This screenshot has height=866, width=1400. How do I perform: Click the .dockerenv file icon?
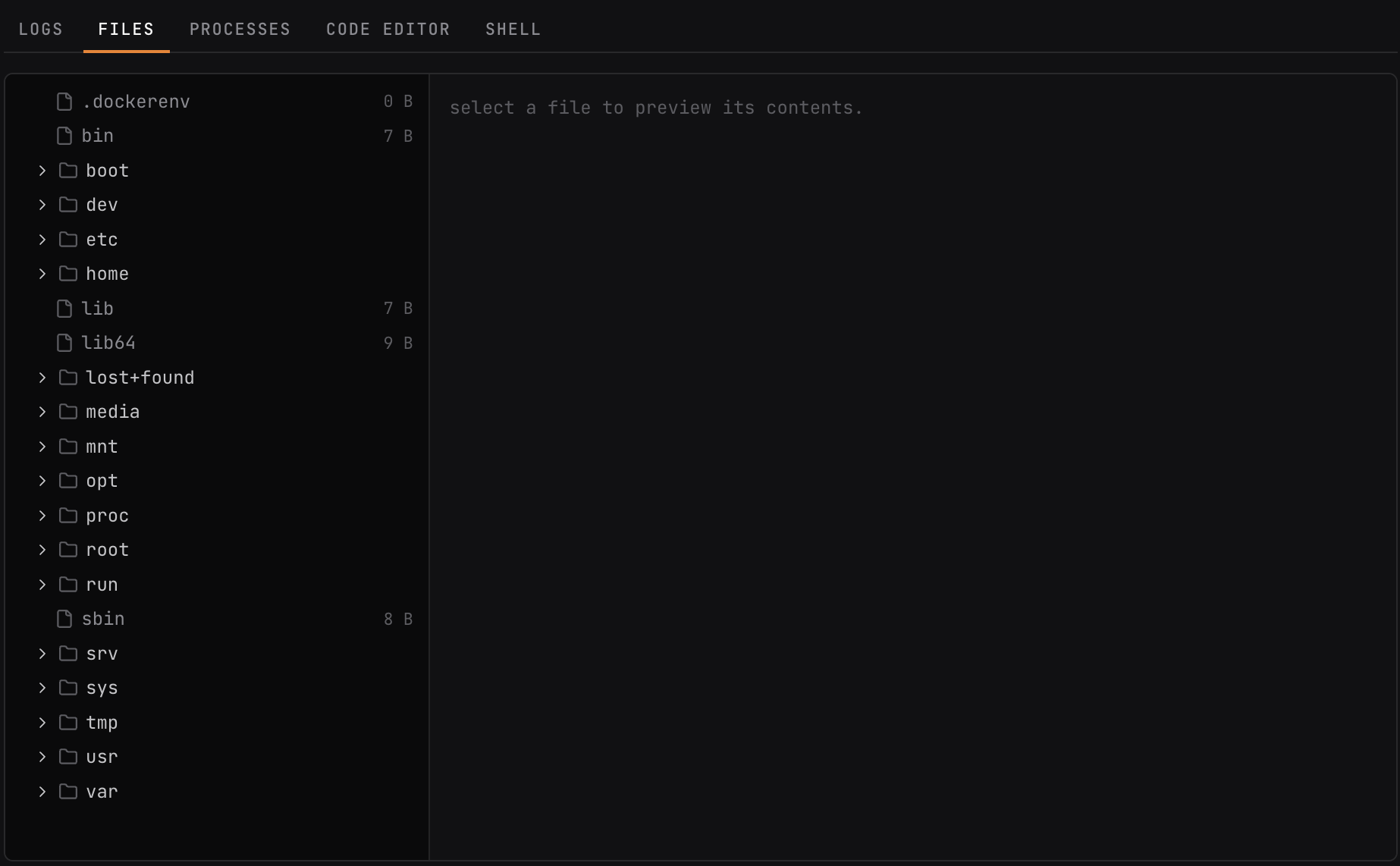(64, 102)
